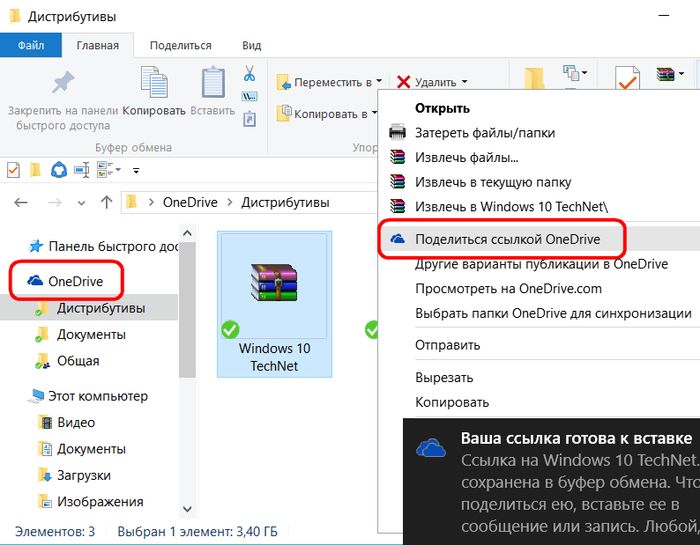Click the Pin to Quick Access icon
Image resolution: width=700 pixels, height=545 pixels.
pyautogui.click(x=63, y=83)
